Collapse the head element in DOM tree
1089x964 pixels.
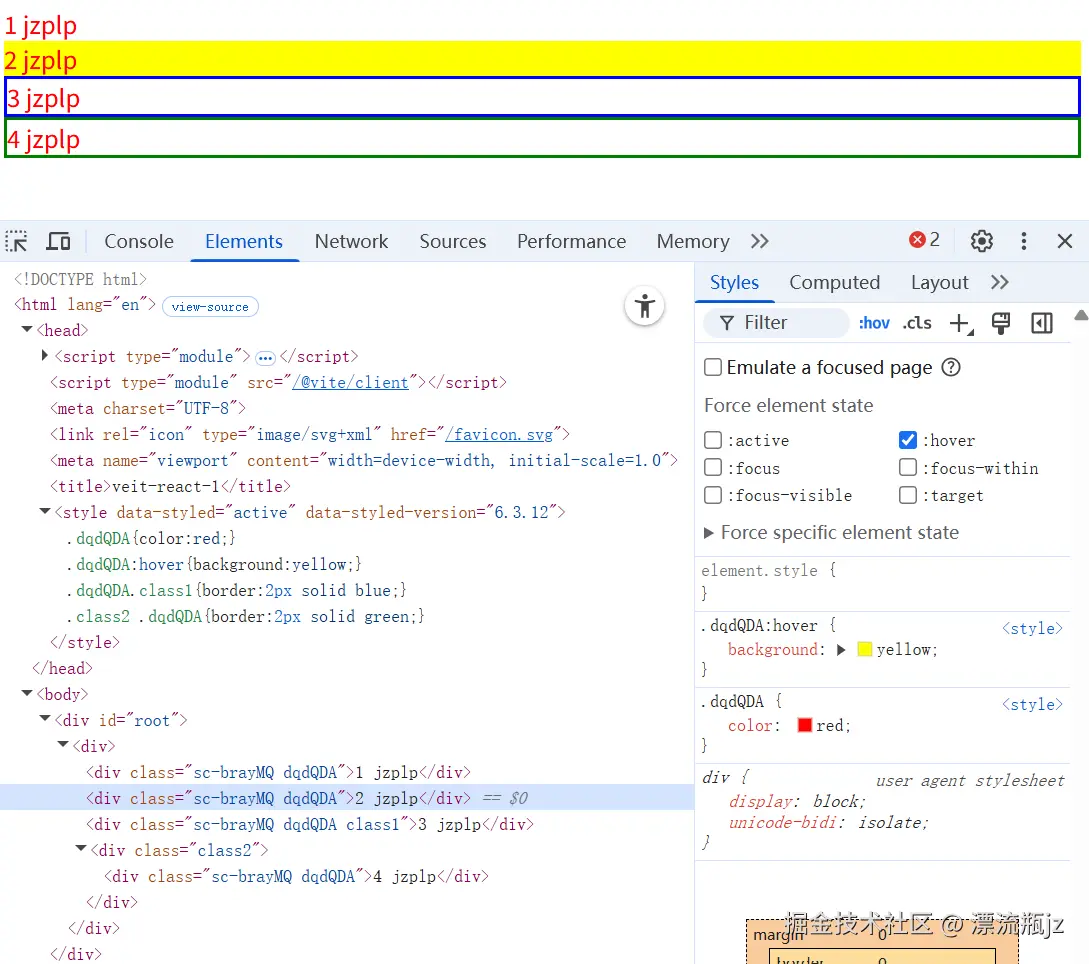tap(25, 329)
